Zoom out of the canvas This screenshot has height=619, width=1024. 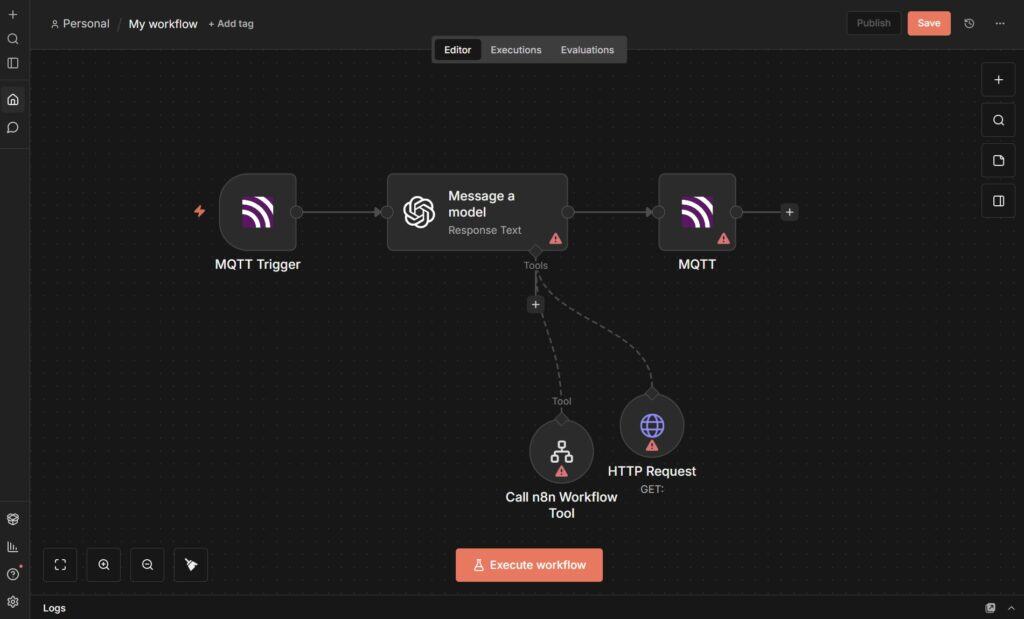click(147, 565)
